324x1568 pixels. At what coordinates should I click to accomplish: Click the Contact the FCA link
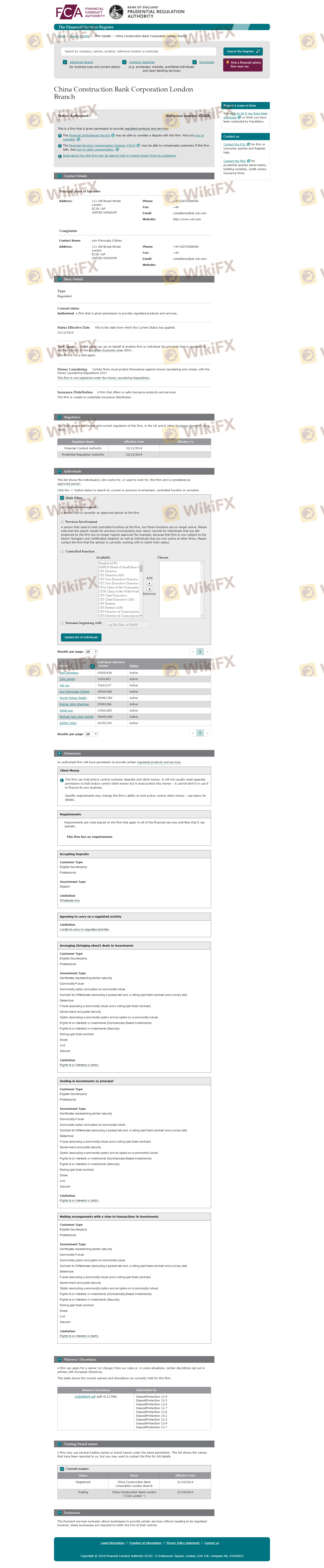tap(234, 144)
